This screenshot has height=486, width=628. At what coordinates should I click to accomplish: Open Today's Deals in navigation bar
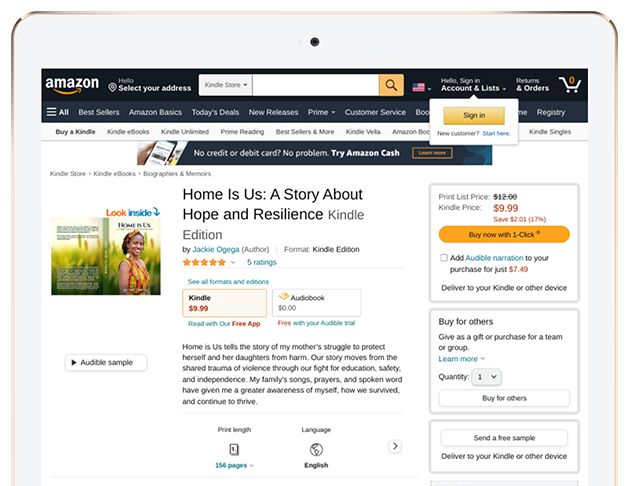pyautogui.click(x=215, y=112)
